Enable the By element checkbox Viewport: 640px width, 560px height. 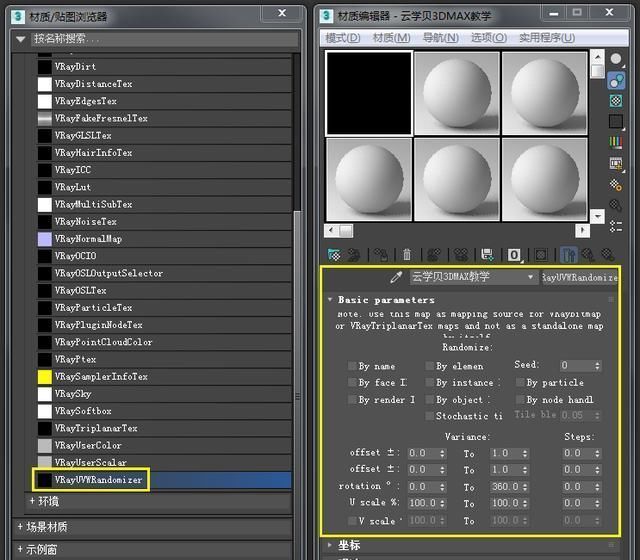[x=429, y=366]
